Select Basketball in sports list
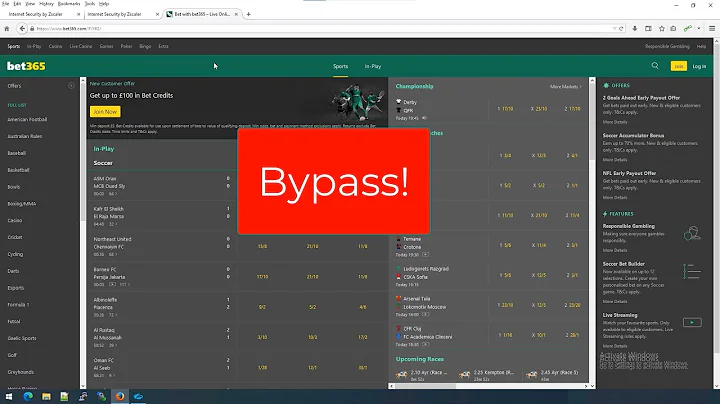 pos(18,170)
